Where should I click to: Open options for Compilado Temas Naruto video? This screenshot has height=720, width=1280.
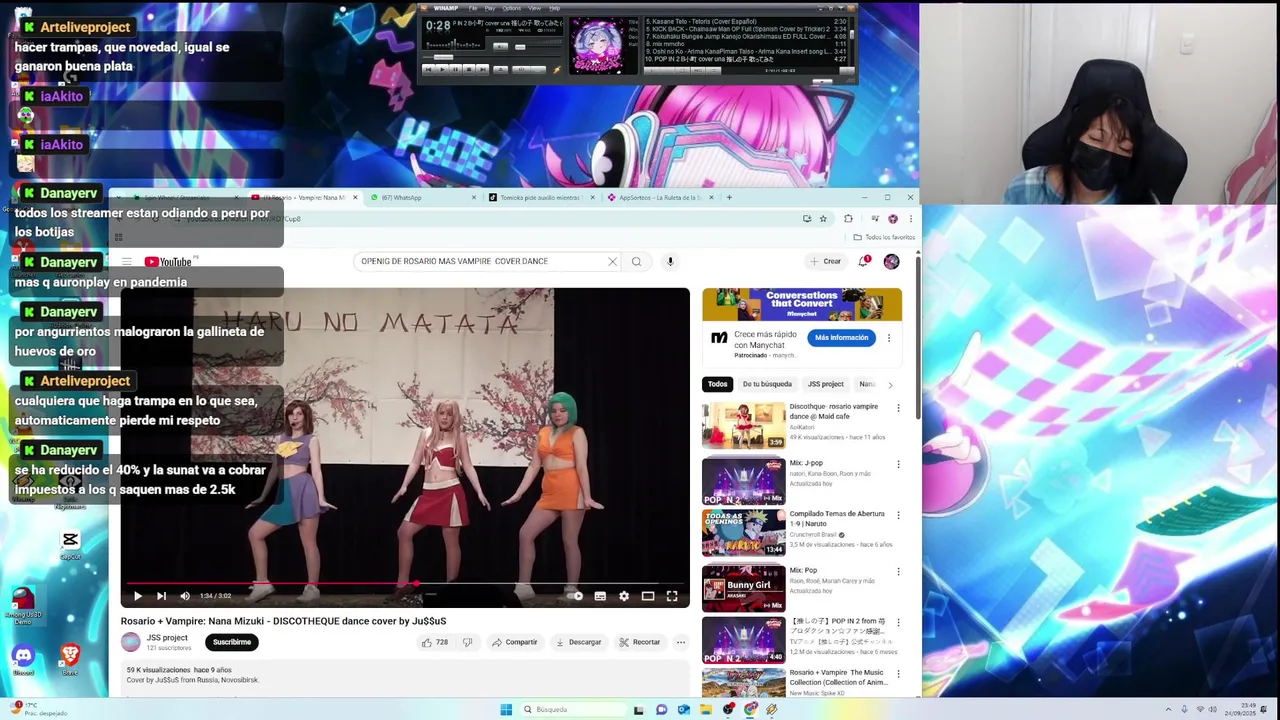coord(898,515)
